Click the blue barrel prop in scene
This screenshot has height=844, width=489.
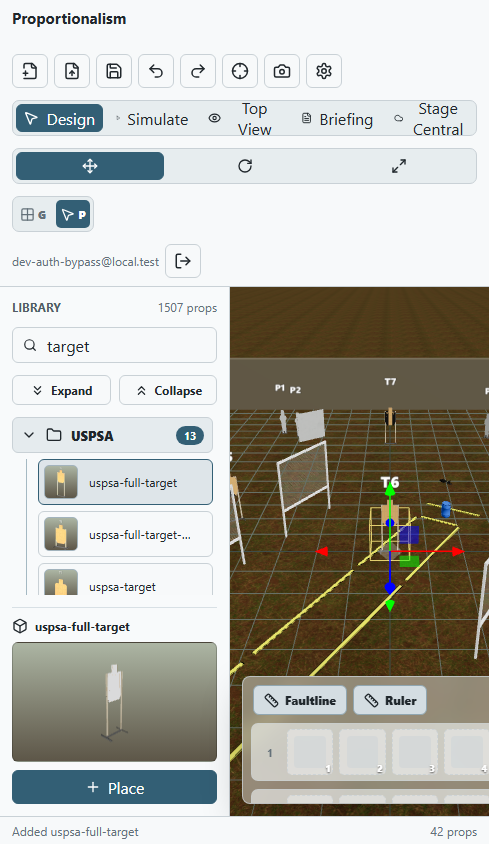(x=446, y=509)
